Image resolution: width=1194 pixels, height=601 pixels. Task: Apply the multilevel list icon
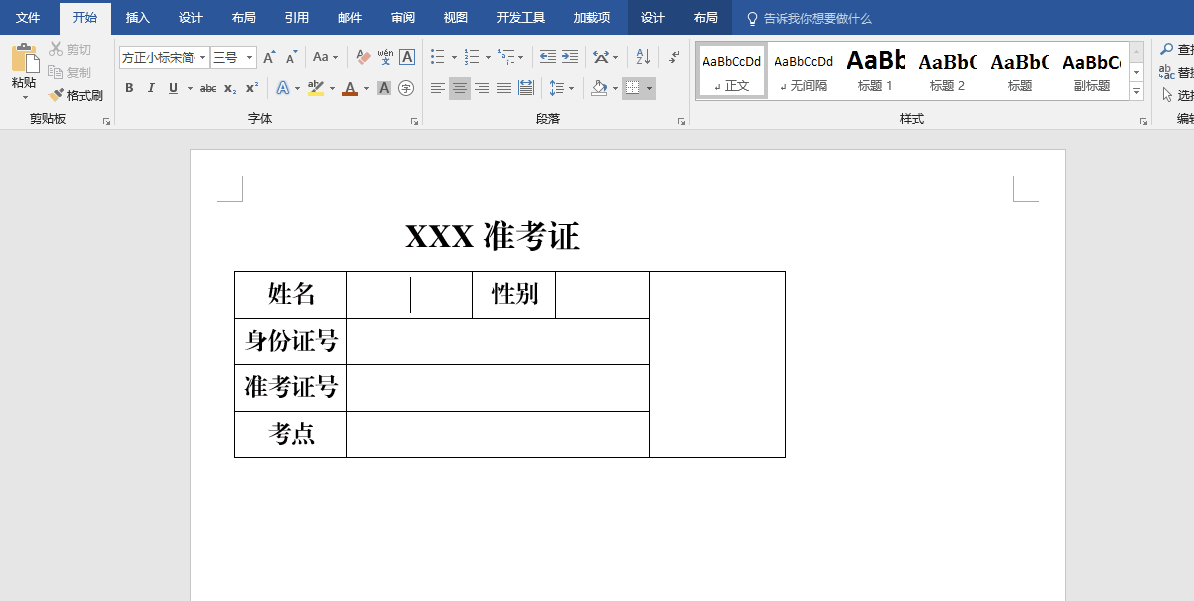pyautogui.click(x=506, y=57)
